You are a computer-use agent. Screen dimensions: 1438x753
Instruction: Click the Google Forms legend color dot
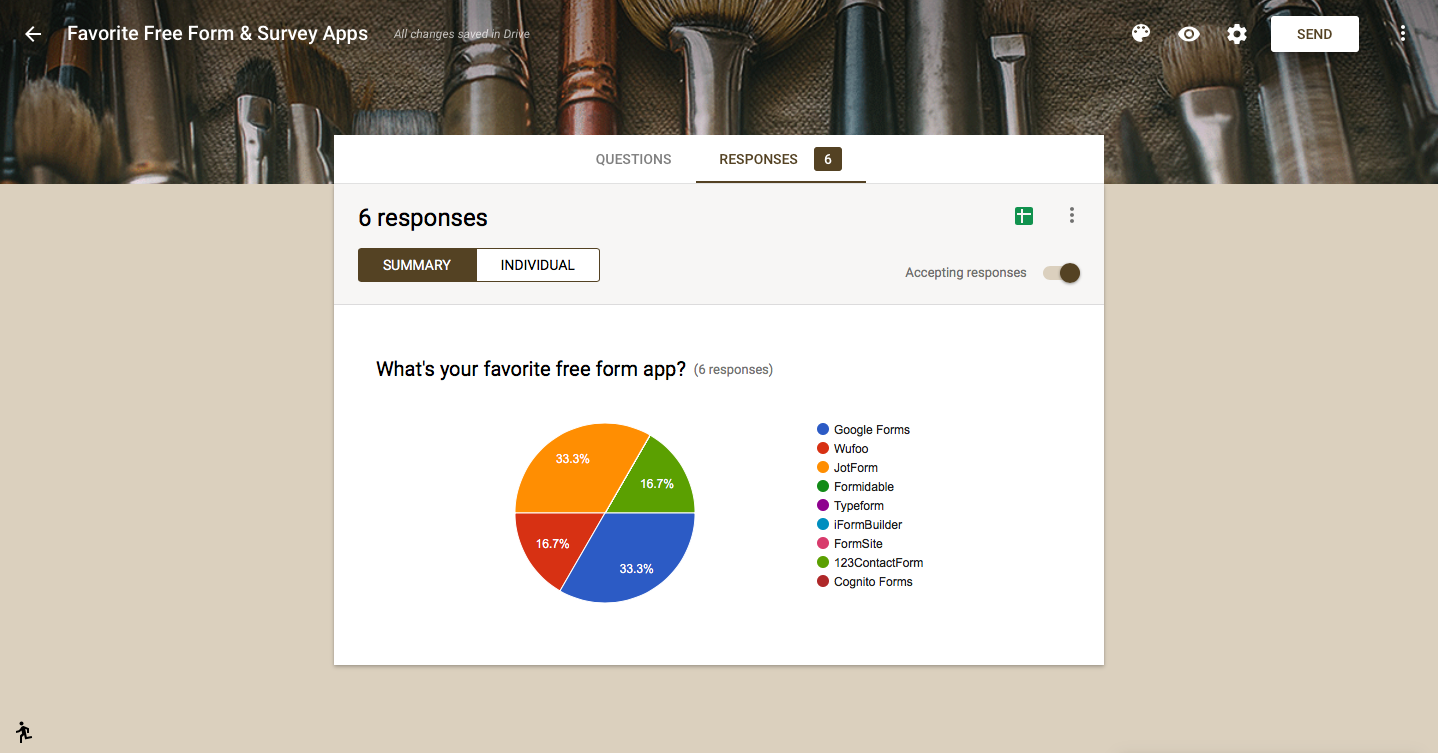tap(823, 429)
